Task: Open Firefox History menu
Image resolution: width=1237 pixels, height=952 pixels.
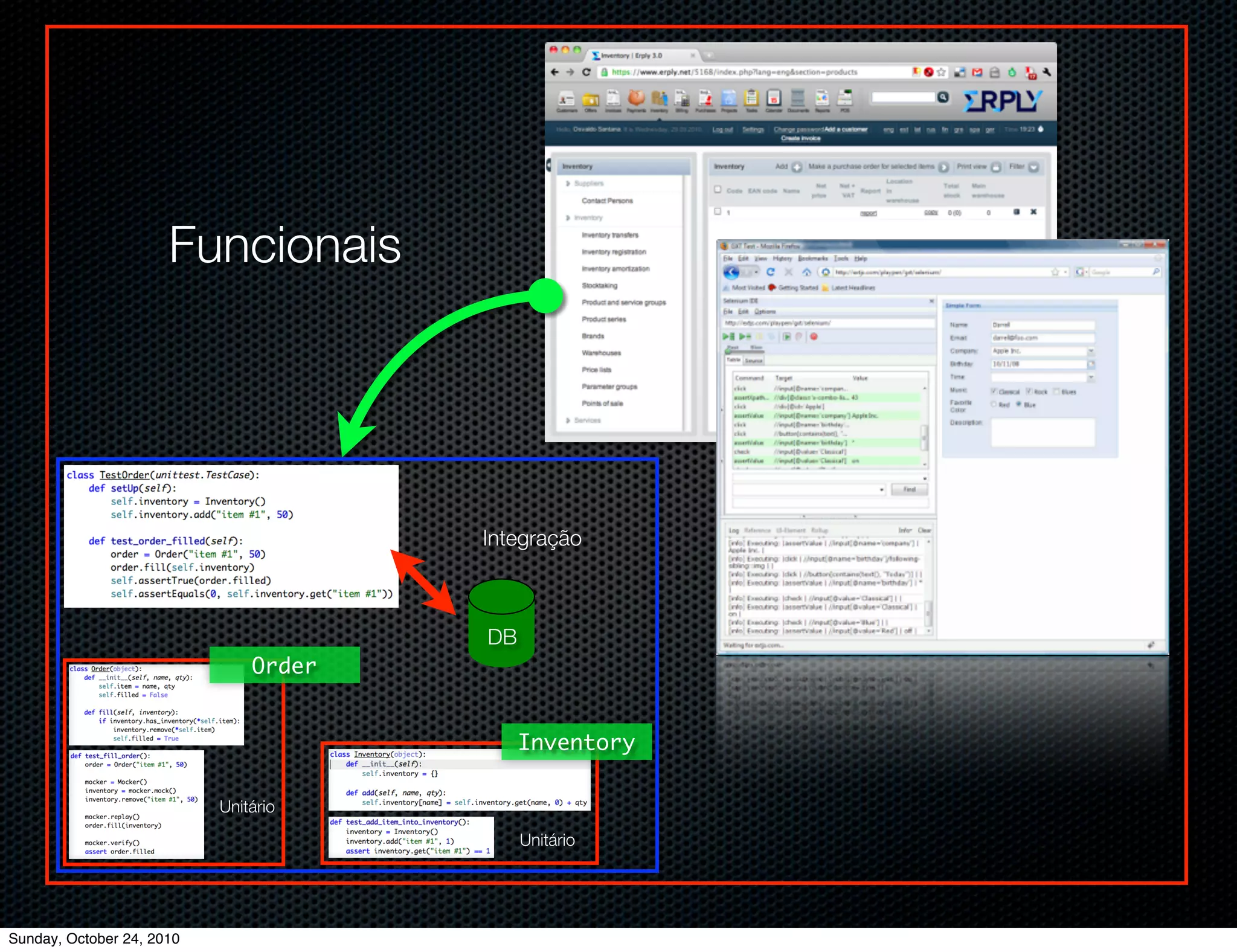Action: (x=782, y=259)
